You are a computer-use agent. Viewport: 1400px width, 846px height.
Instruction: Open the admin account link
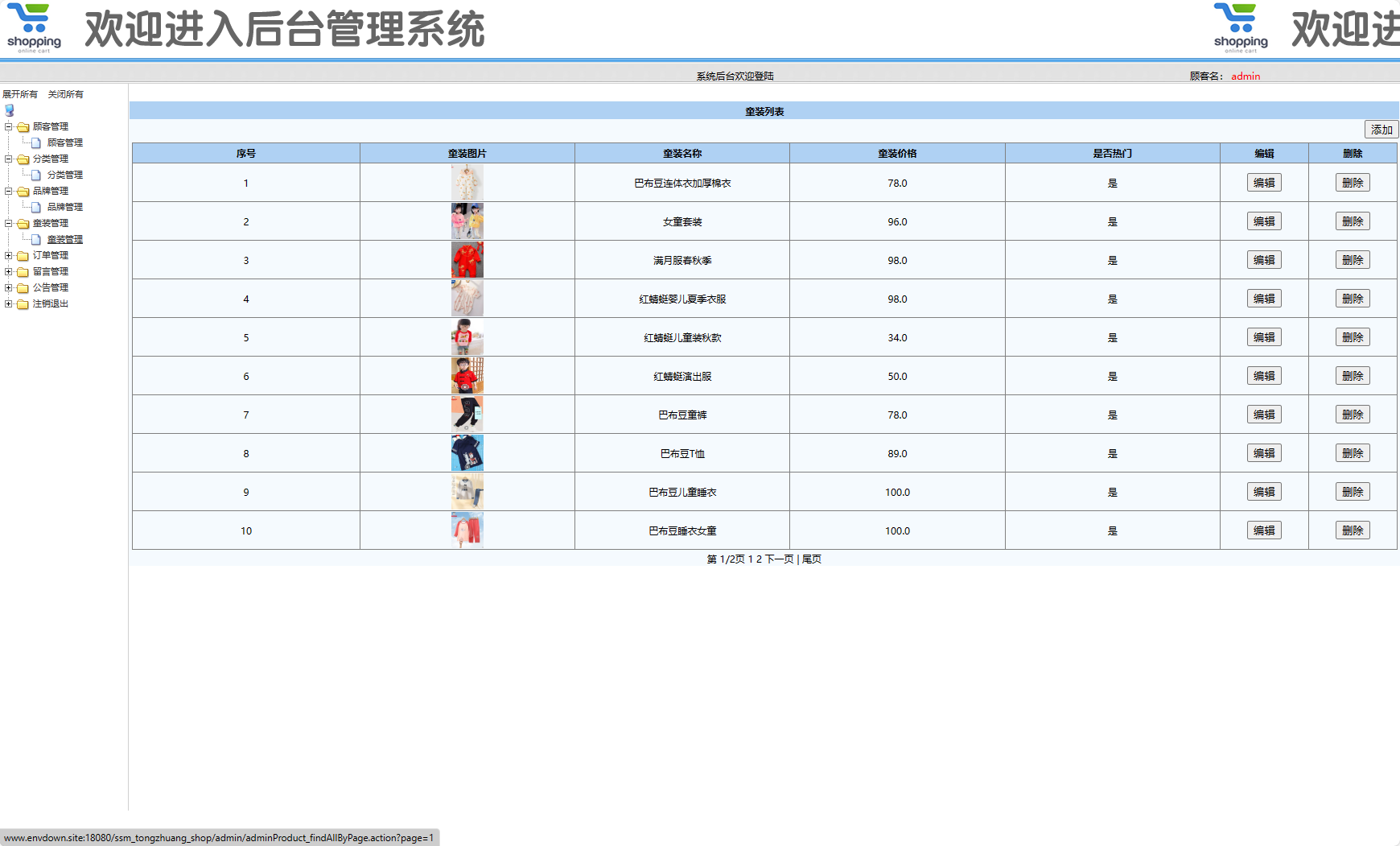[1245, 76]
